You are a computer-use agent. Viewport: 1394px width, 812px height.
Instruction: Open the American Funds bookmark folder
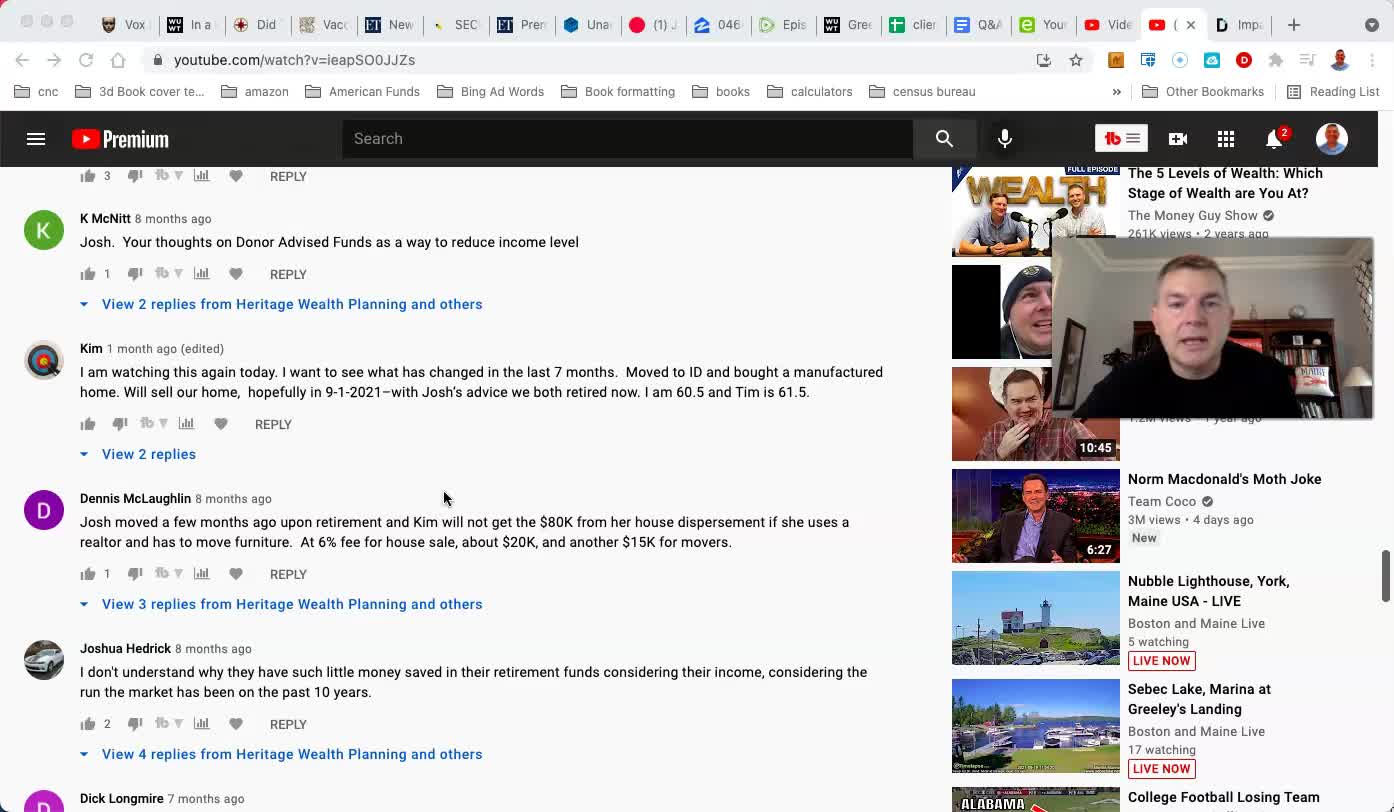click(362, 91)
